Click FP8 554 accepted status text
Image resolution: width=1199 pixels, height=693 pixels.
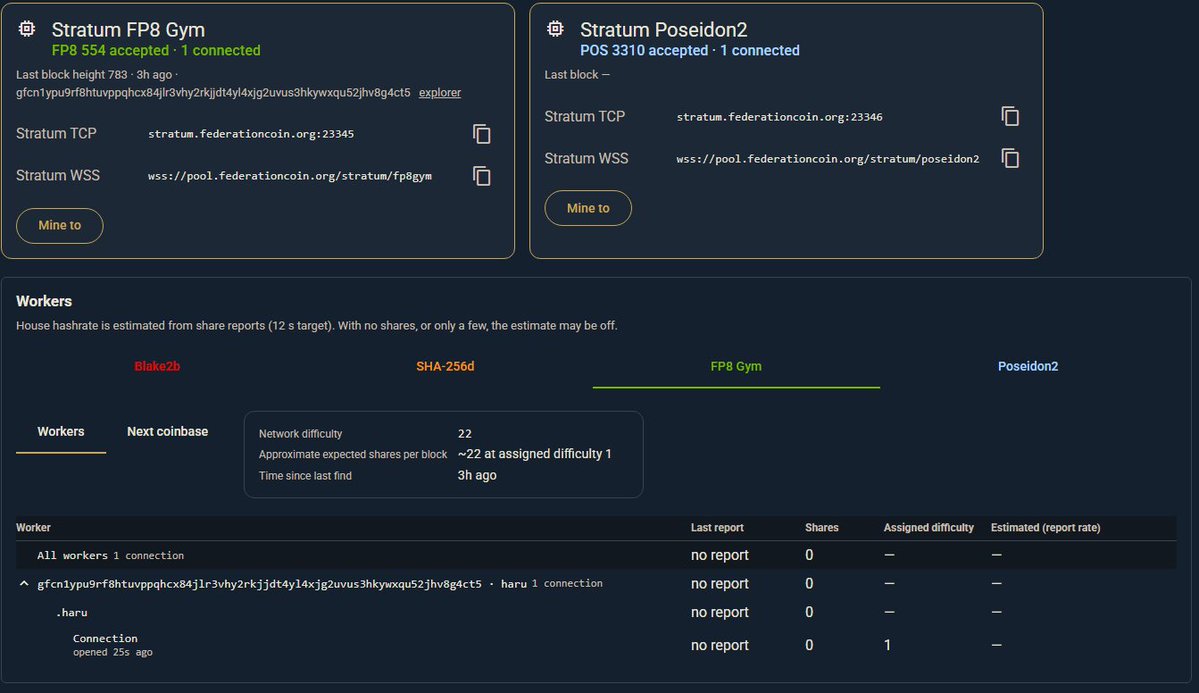(x=110, y=50)
